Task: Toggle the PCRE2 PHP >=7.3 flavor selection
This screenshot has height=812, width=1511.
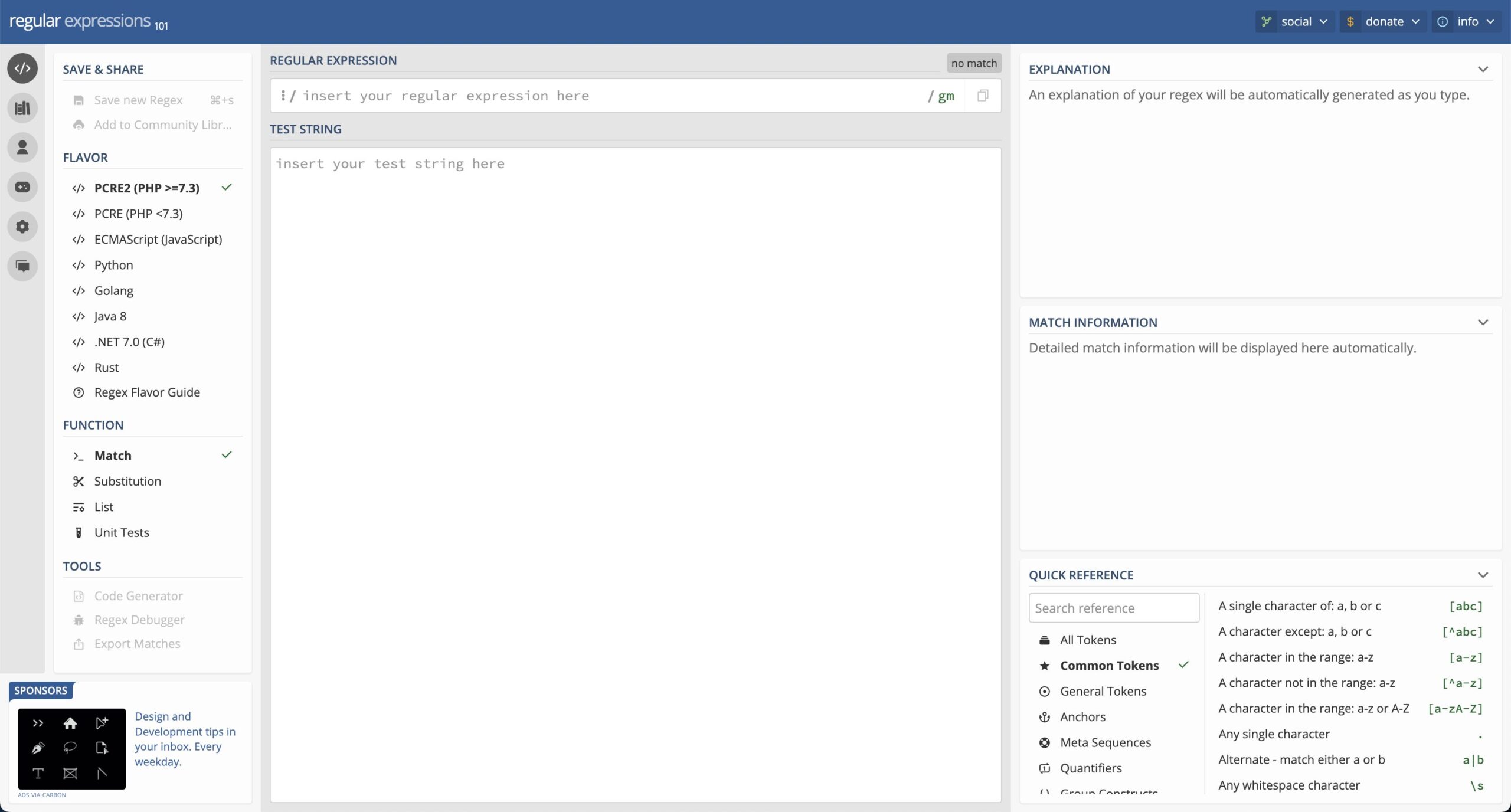Action: point(147,187)
